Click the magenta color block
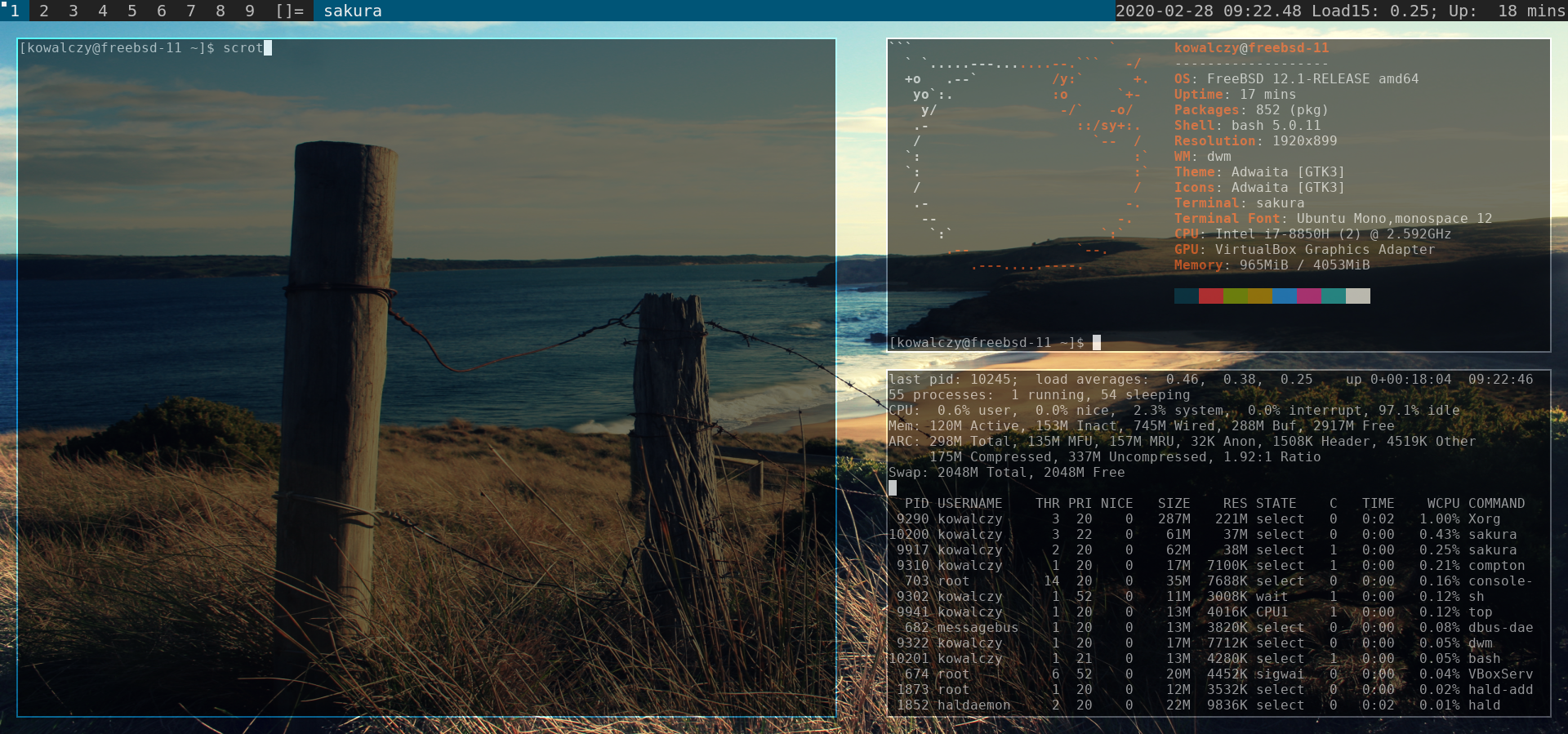Screen dimensions: 1568x734 click(x=1309, y=296)
